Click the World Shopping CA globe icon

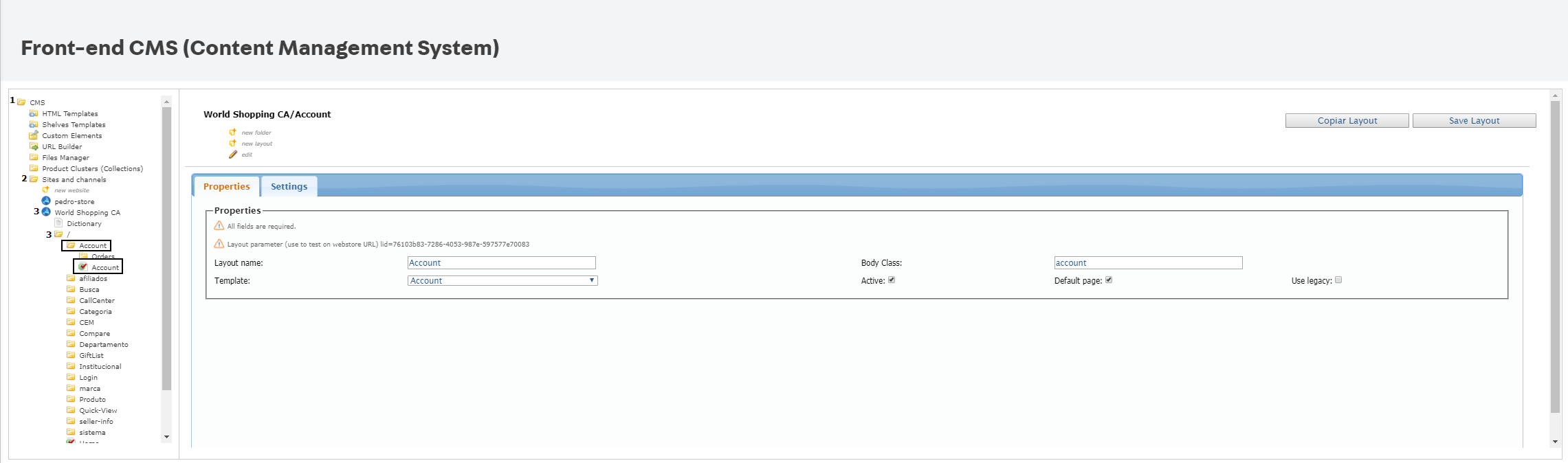[x=46, y=212]
